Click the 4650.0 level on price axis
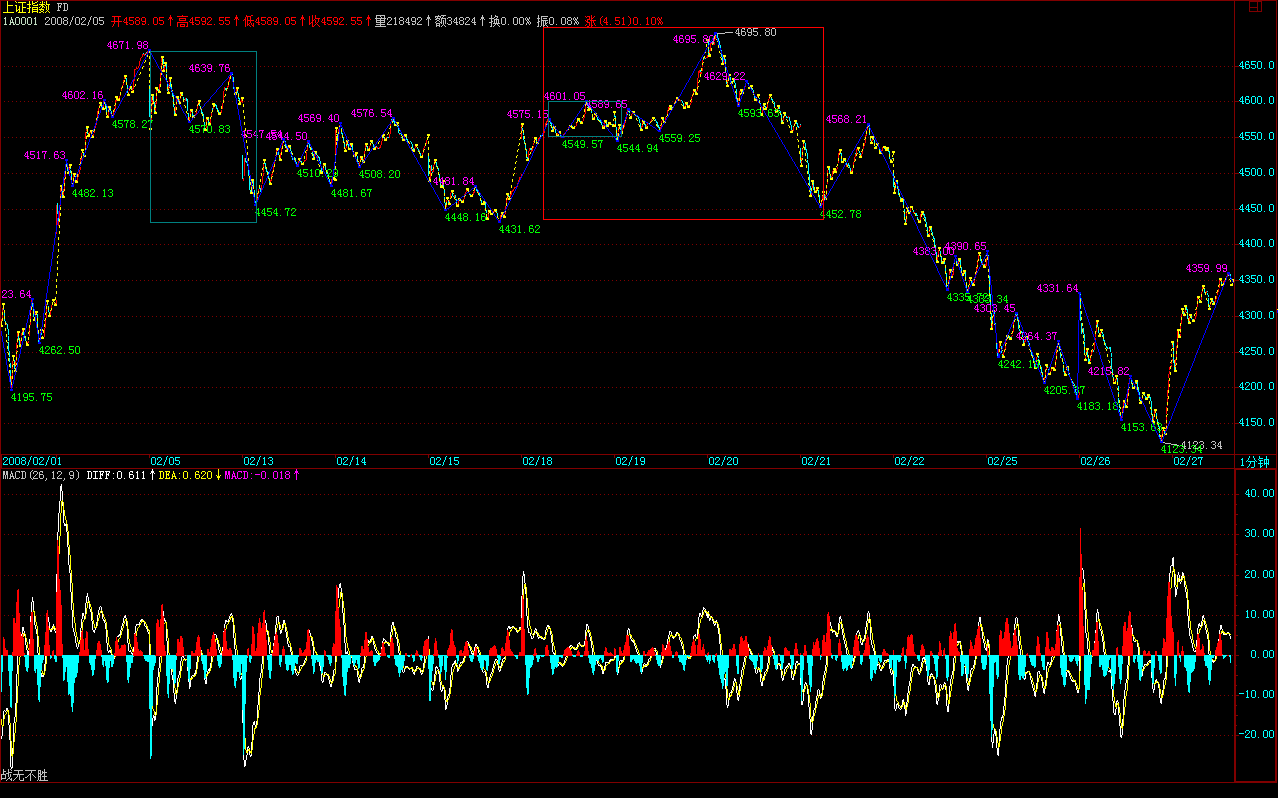 click(1258, 65)
